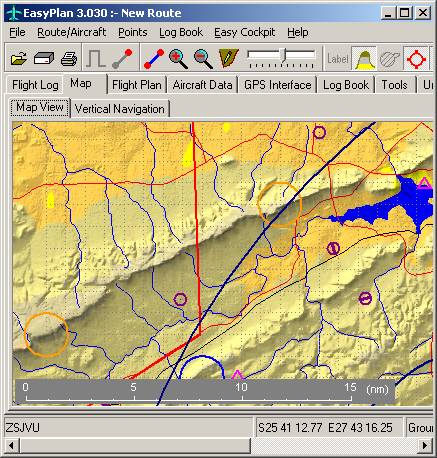The width and height of the screenshot is (437, 458).
Task: Select the Map tab
Action: pyautogui.click(x=80, y=83)
